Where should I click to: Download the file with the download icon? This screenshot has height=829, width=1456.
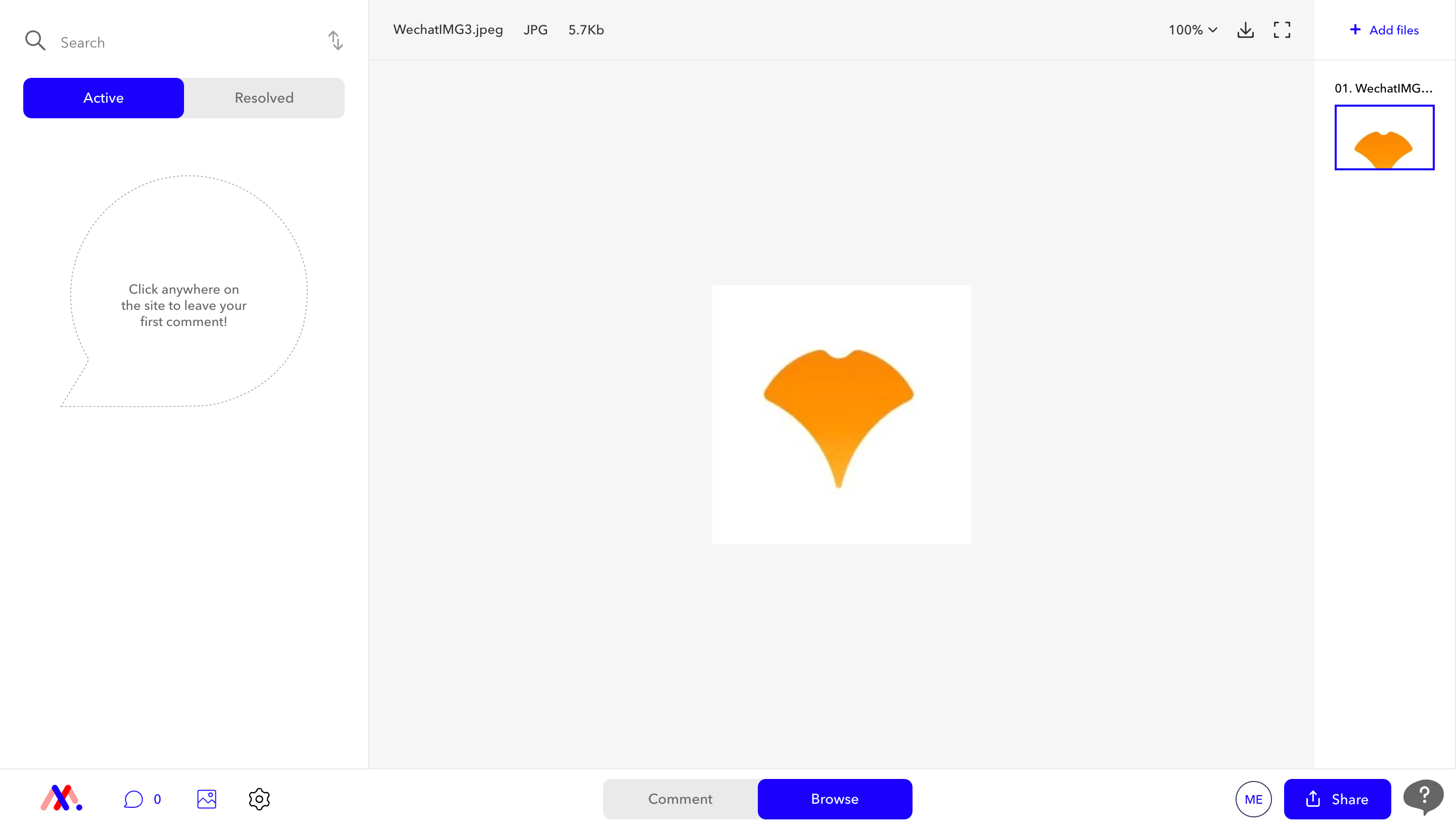coord(1245,30)
